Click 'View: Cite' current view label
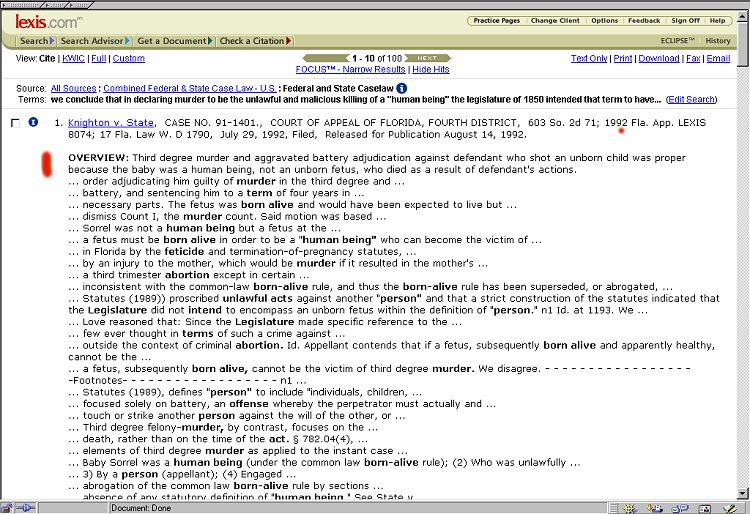The image size is (750, 514). pos(35,58)
